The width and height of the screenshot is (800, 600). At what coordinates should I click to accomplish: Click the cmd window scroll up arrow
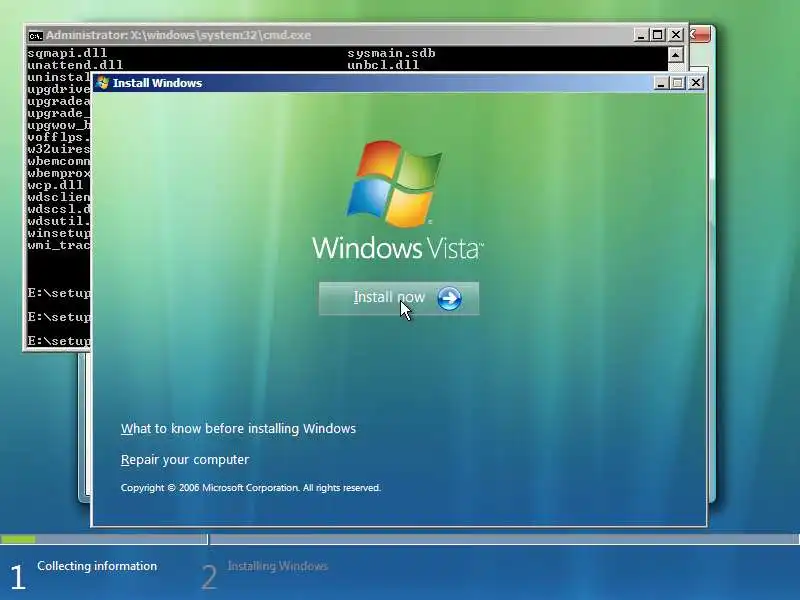pos(676,55)
